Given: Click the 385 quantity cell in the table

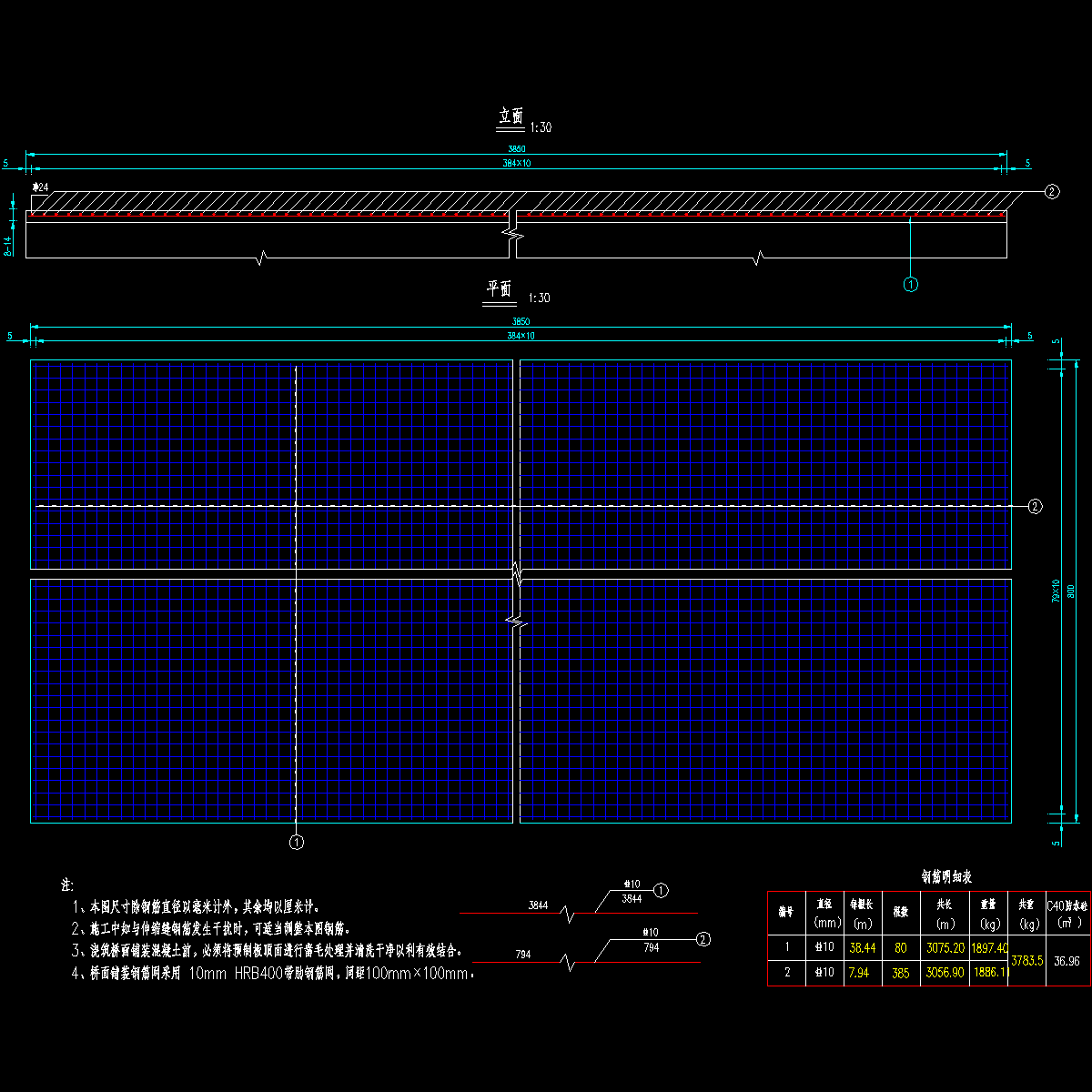Looking at the screenshot, I should [x=900, y=973].
